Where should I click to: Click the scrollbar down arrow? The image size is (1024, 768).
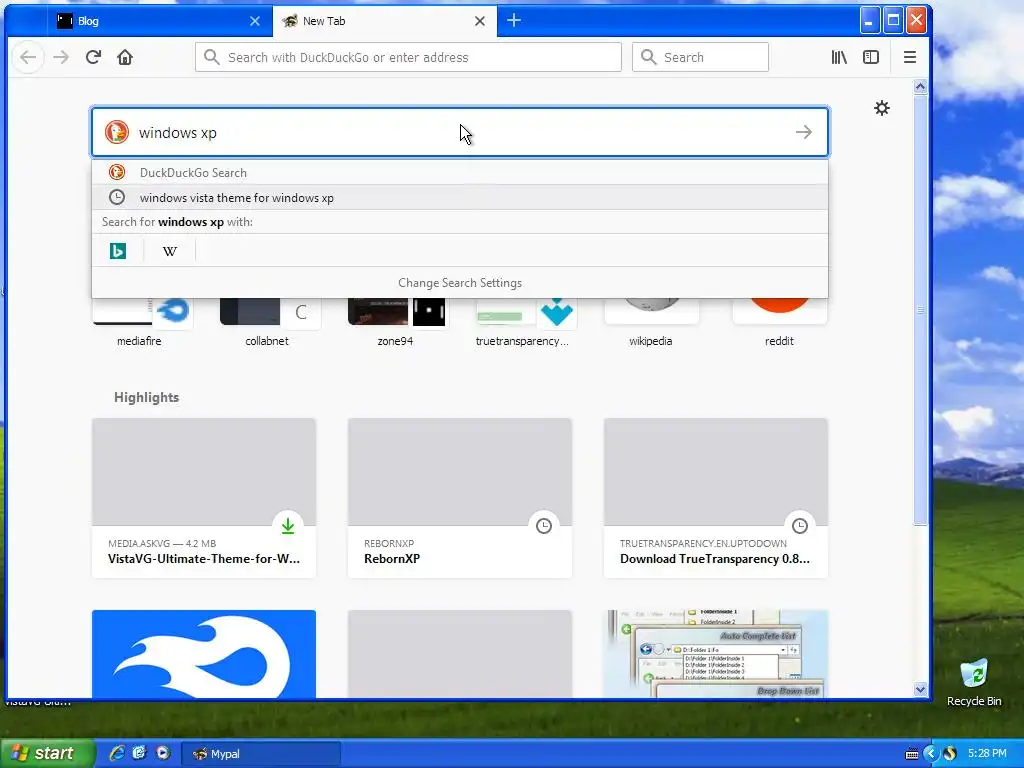tap(920, 689)
